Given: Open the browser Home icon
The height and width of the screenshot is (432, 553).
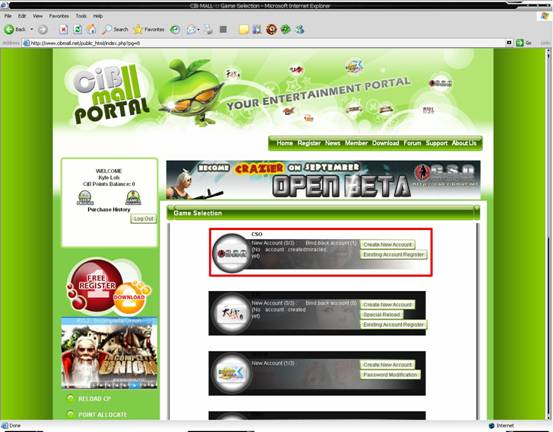Looking at the screenshot, I should point(91,29).
